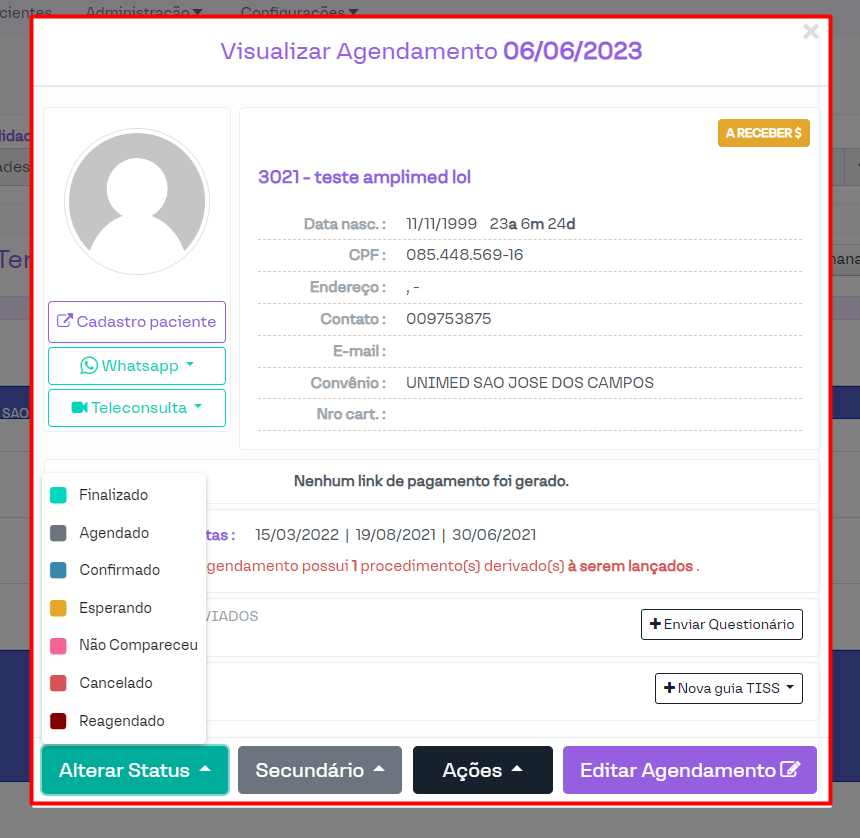Mark appointment as Não Compareceu

click(x=138, y=645)
